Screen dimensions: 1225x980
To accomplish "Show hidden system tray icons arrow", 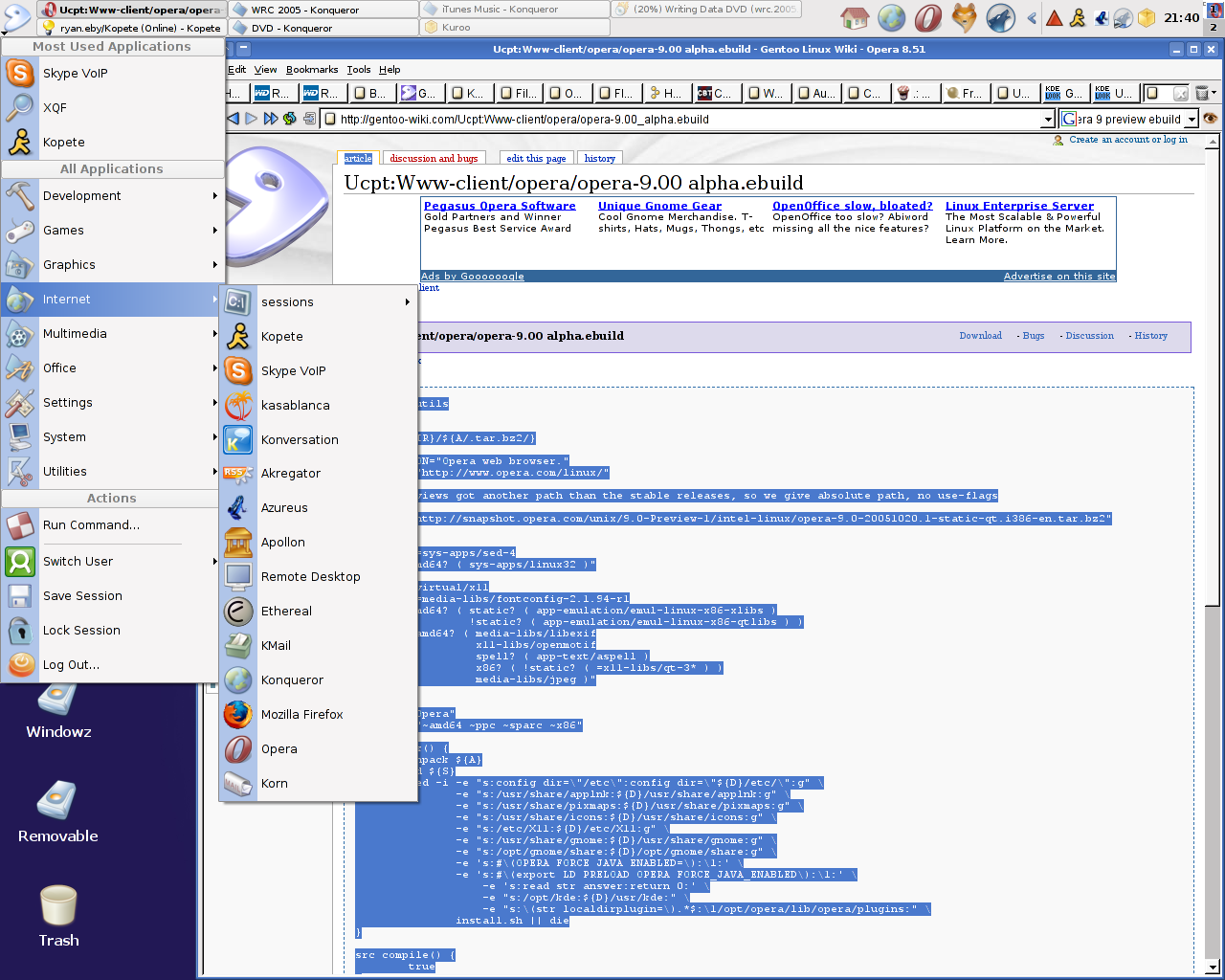I will coord(1032,17).
